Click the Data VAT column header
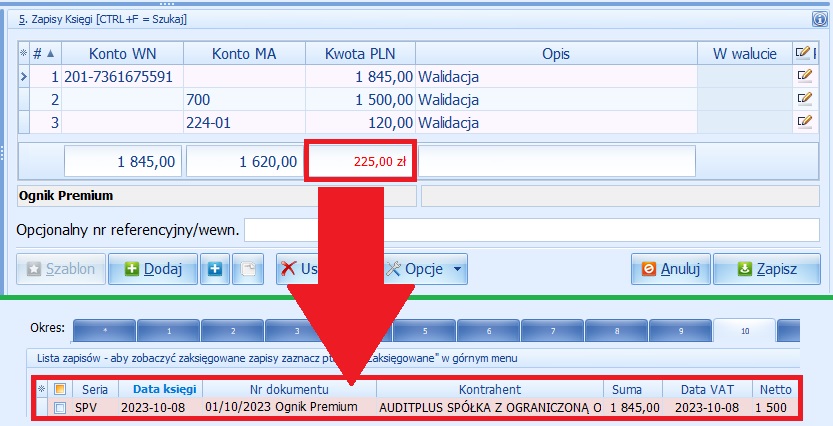 707,389
